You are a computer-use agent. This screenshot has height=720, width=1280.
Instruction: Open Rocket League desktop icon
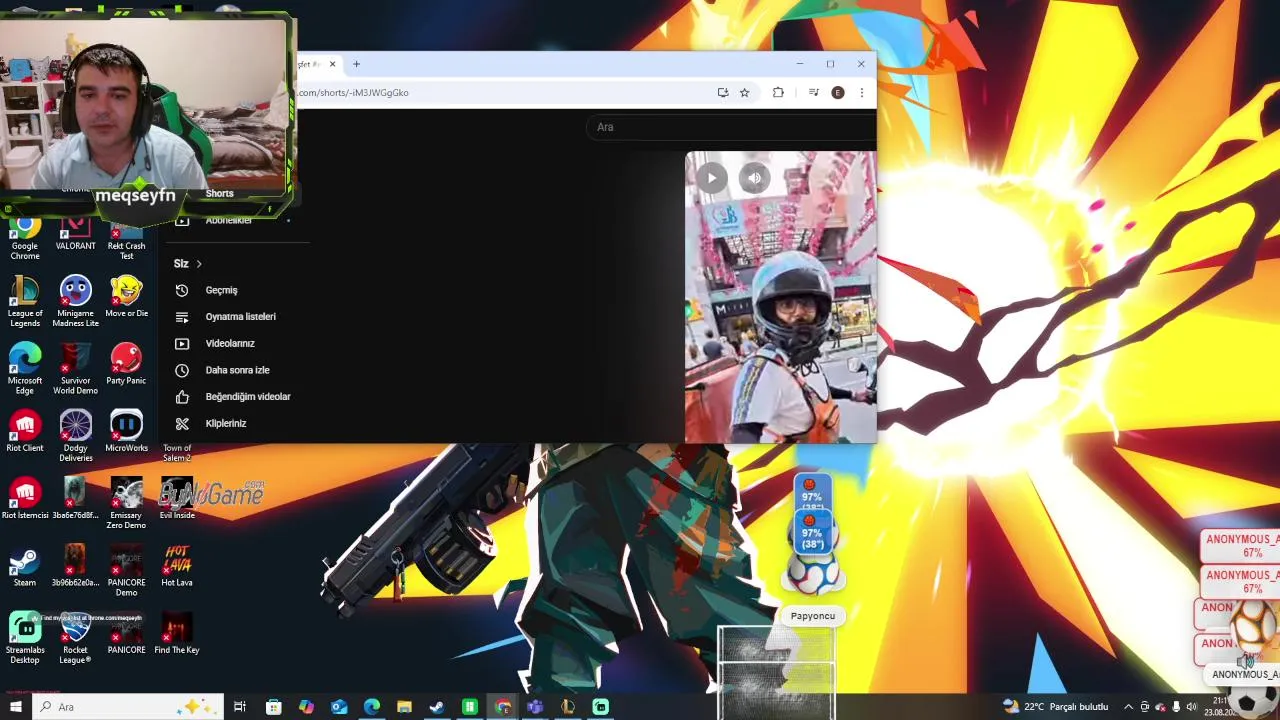pos(76,638)
